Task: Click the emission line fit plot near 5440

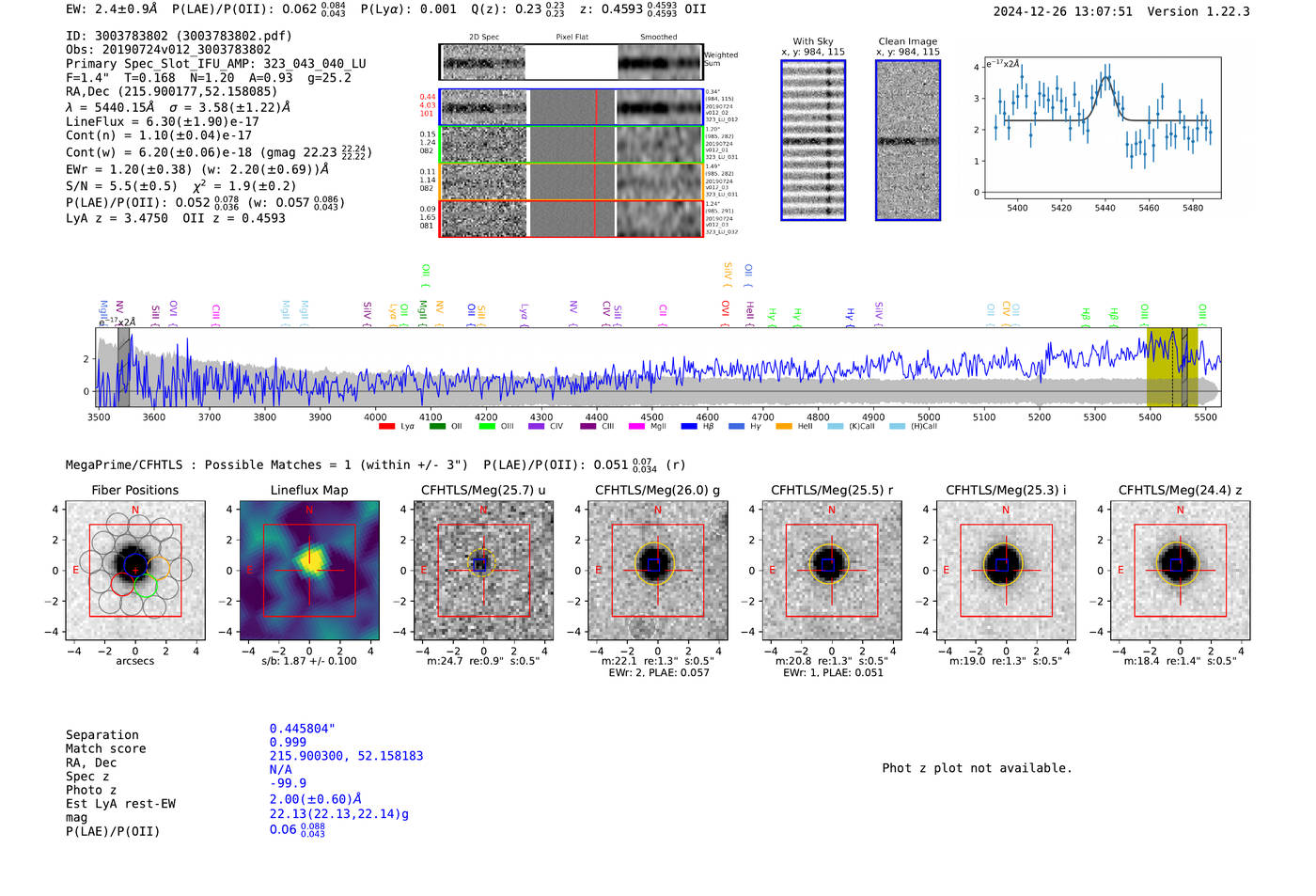Action: pyautogui.click(x=1102, y=128)
